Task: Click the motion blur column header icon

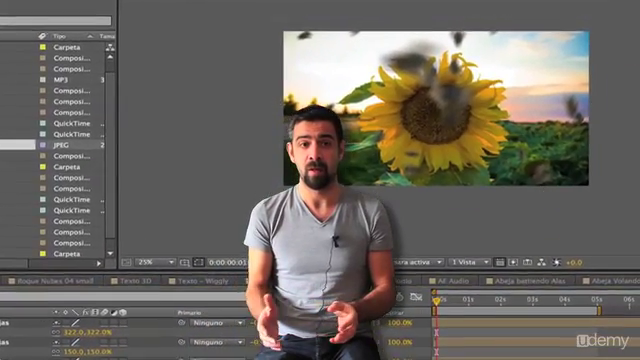Action: [x=104, y=313]
